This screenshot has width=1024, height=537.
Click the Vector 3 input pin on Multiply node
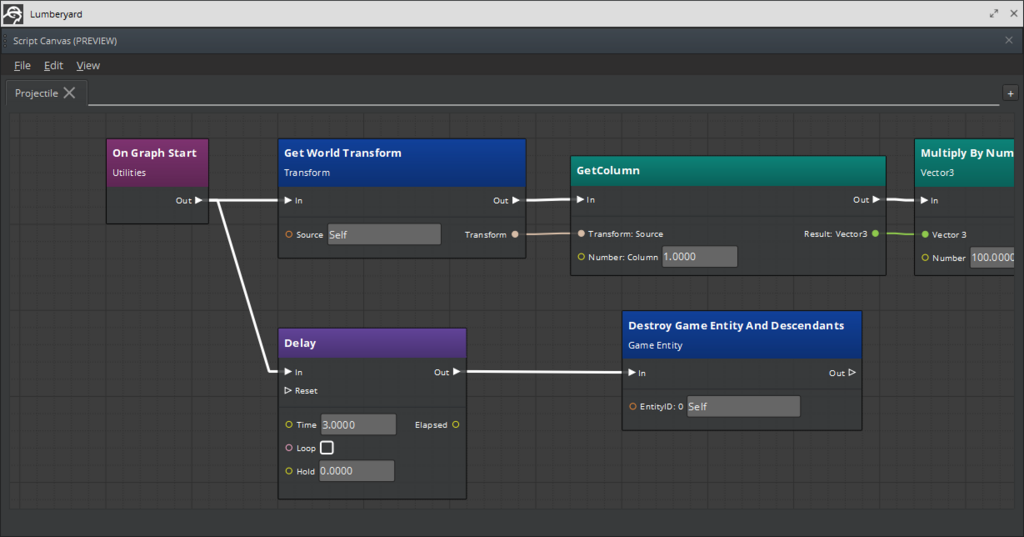click(925, 235)
